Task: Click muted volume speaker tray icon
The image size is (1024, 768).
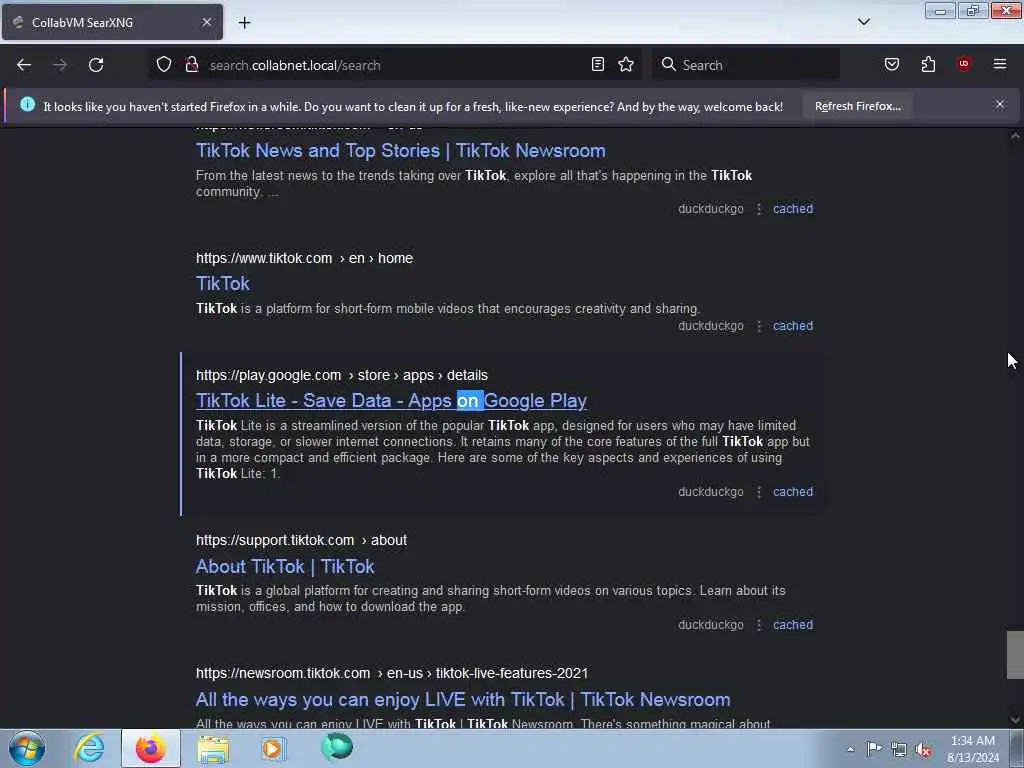Action: pyautogui.click(x=923, y=750)
